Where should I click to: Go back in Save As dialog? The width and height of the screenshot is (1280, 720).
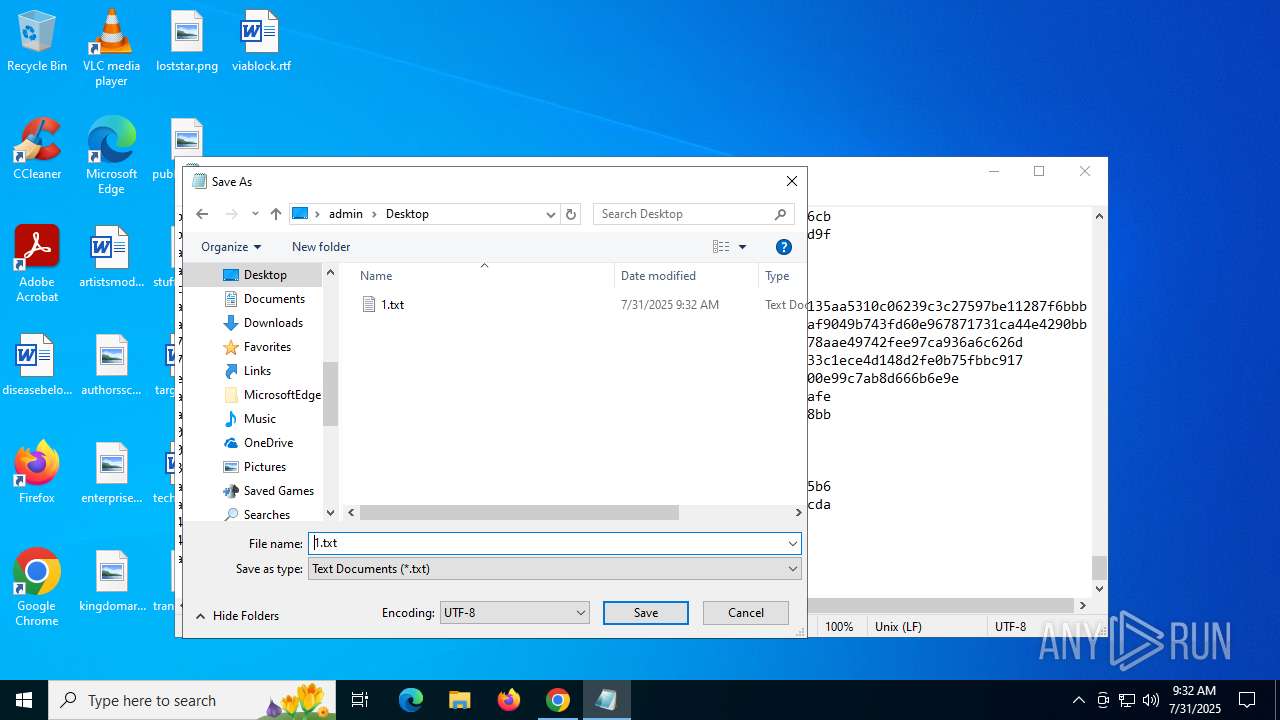tap(202, 214)
